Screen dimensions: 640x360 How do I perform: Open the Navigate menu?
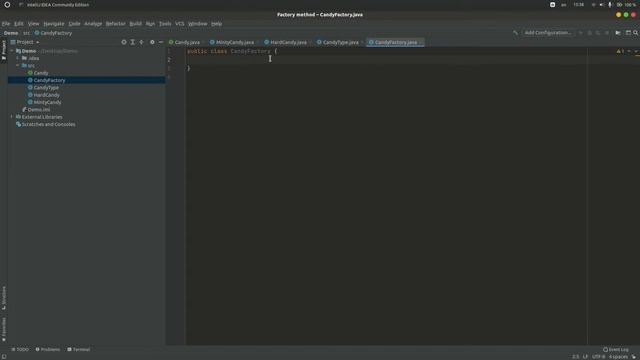point(54,24)
